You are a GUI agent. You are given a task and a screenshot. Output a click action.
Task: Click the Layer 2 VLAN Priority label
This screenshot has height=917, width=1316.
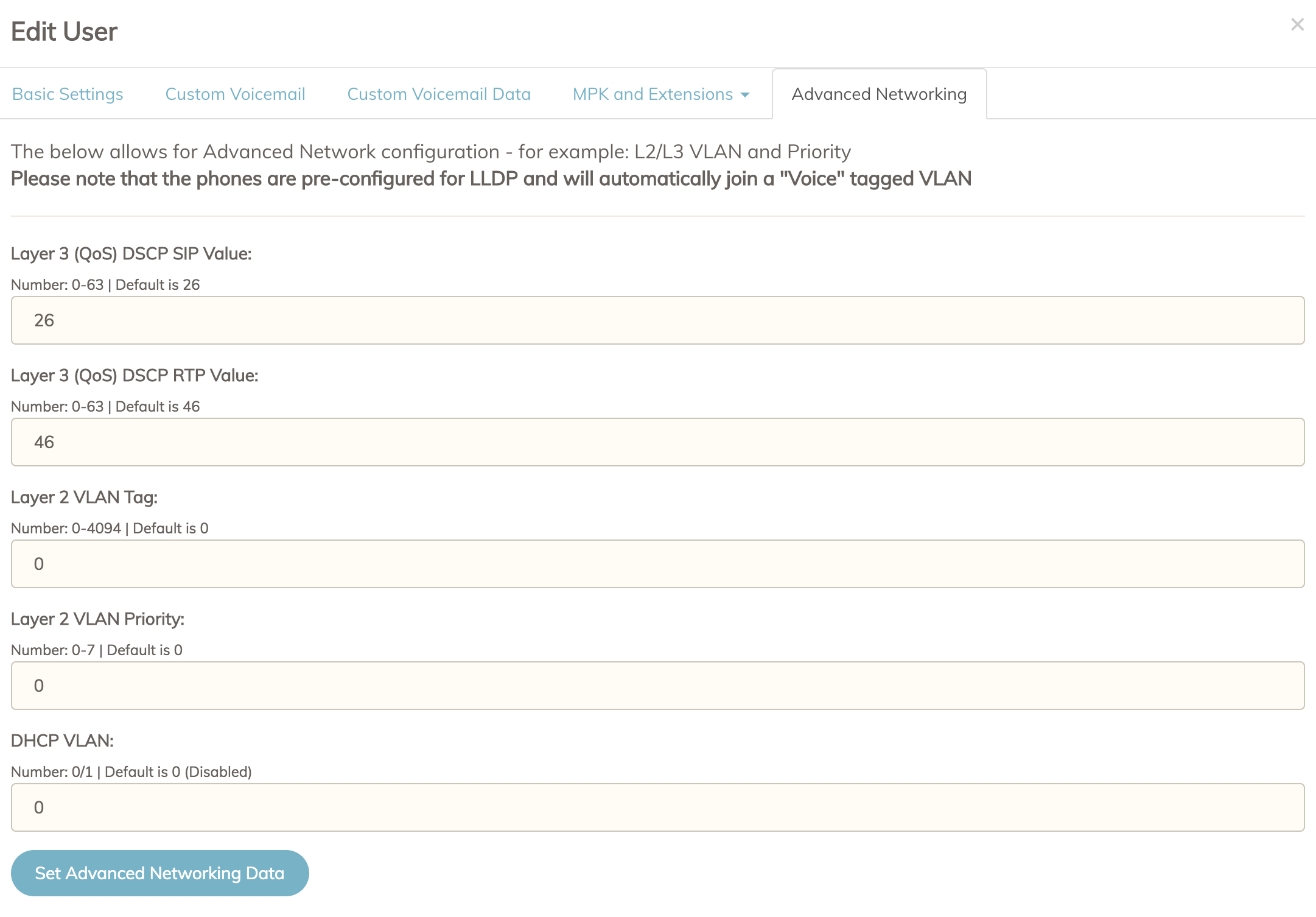(97, 619)
